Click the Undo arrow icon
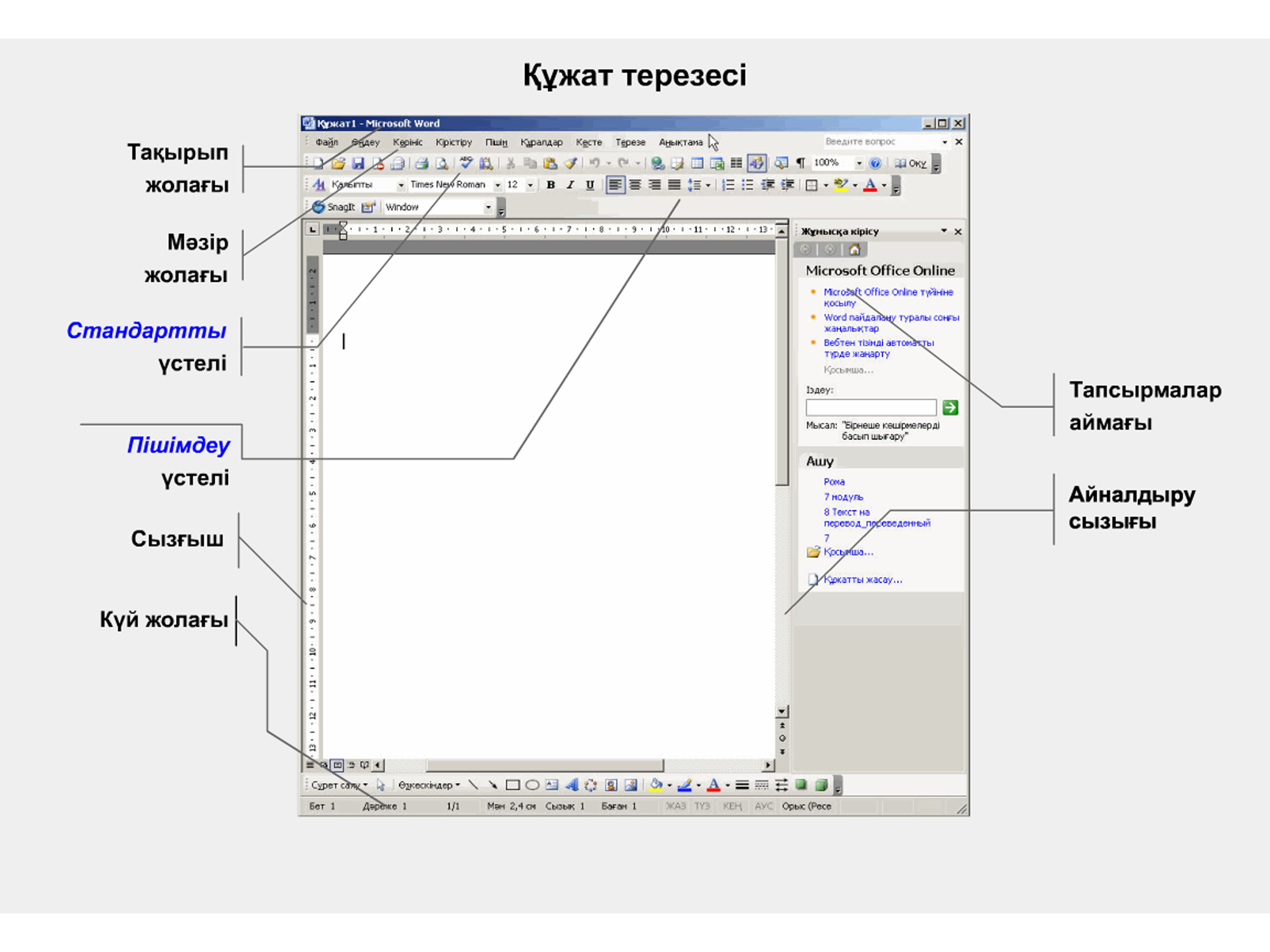The height and width of the screenshot is (952, 1270). pos(594,163)
